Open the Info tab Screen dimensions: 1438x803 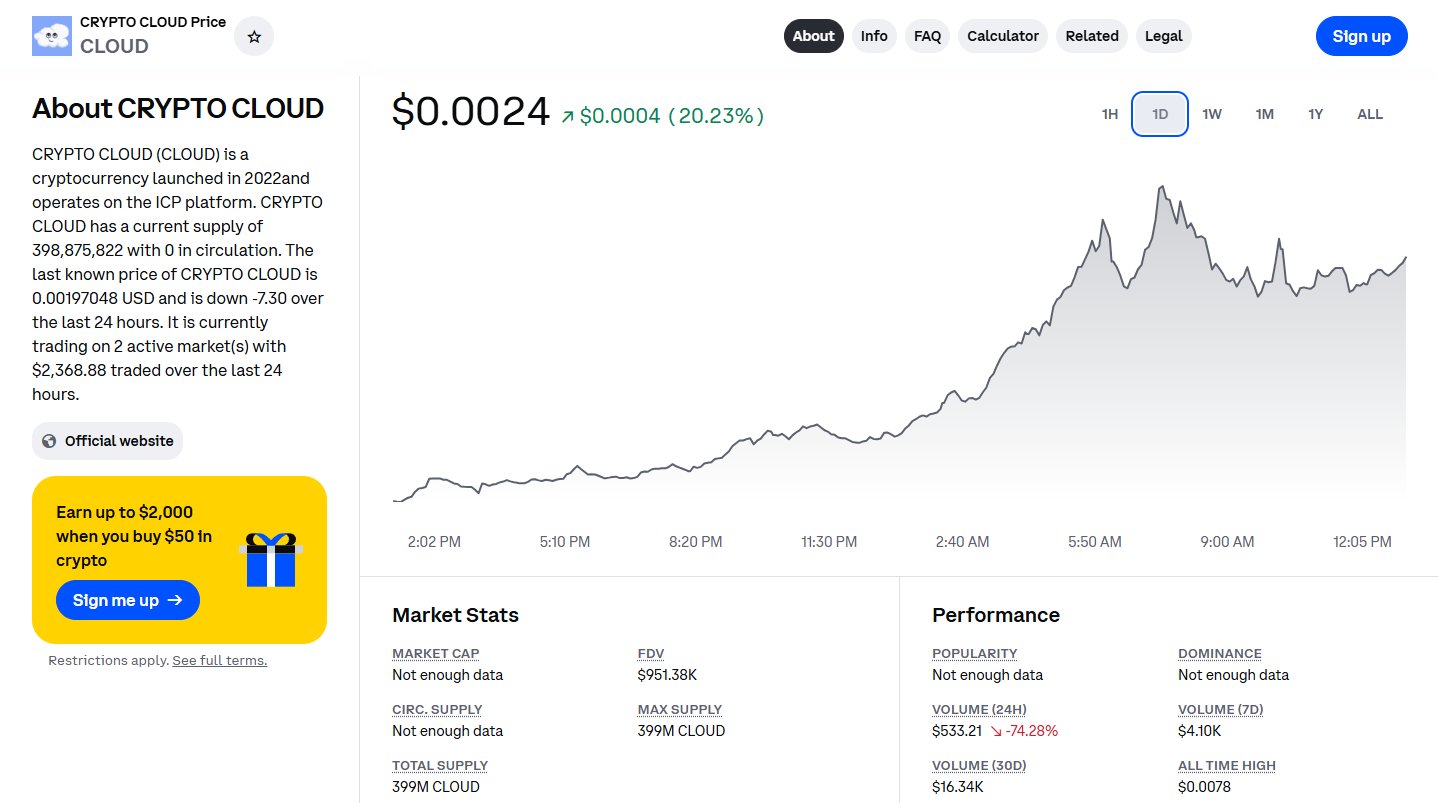(x=874, y=36)
